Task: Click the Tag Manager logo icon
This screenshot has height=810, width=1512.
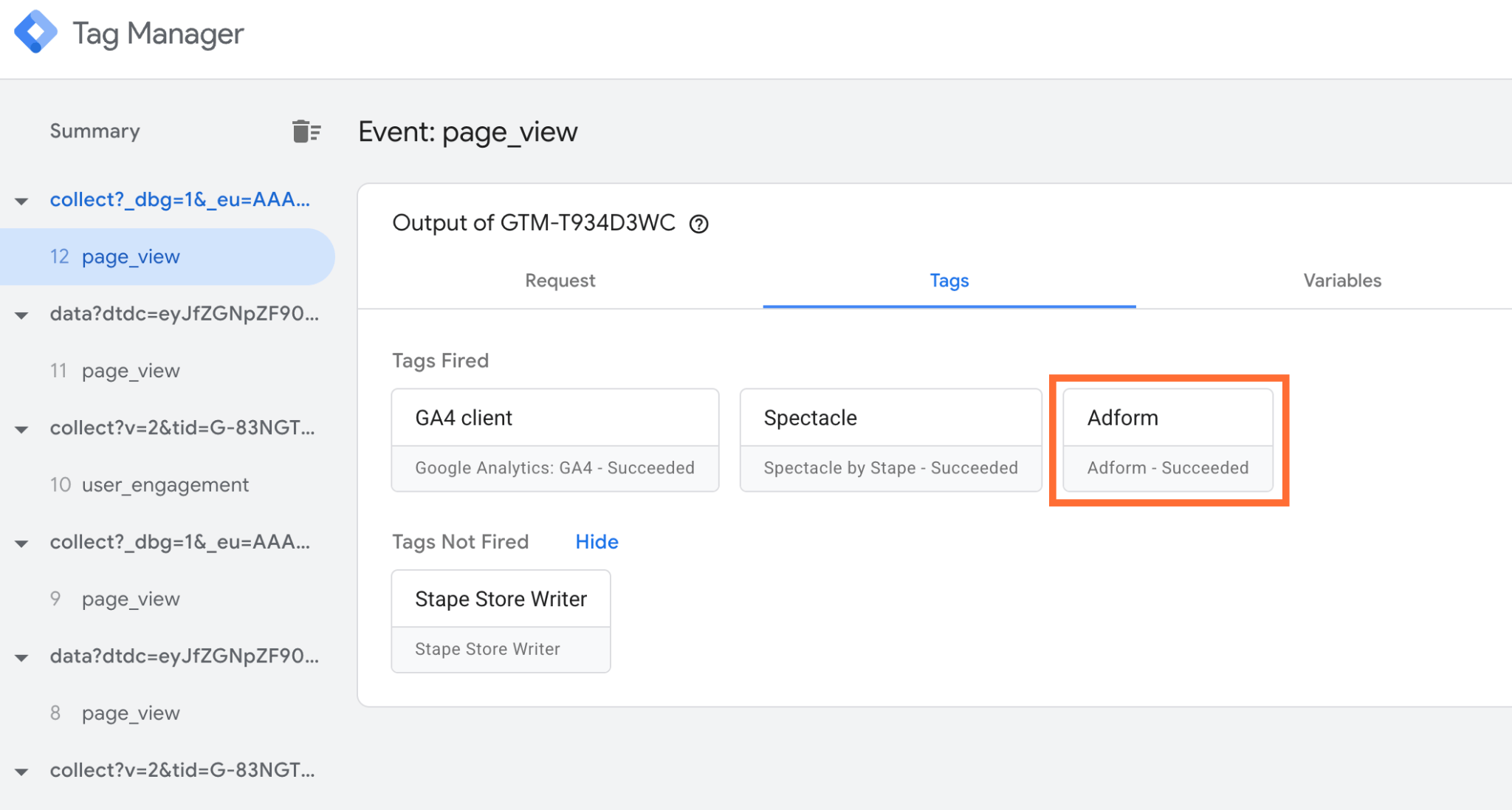Action: click(x=35, y=32)
